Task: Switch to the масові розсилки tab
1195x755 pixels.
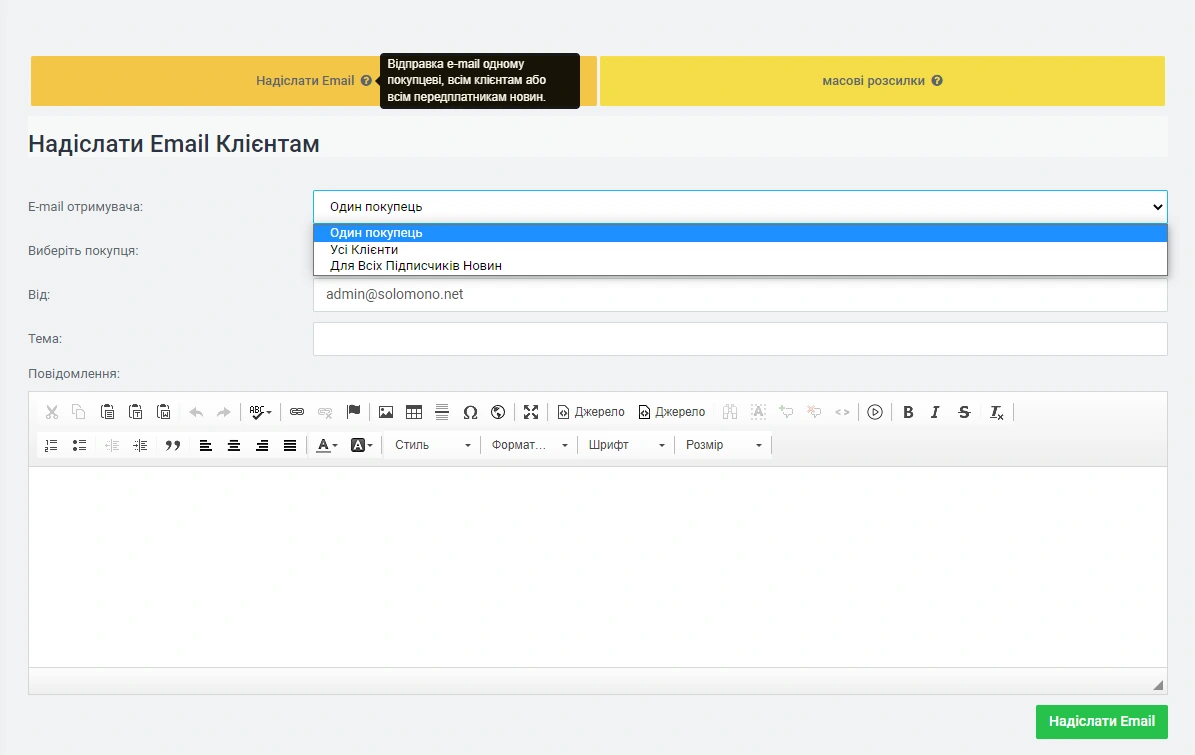Action: click(882, 81)
